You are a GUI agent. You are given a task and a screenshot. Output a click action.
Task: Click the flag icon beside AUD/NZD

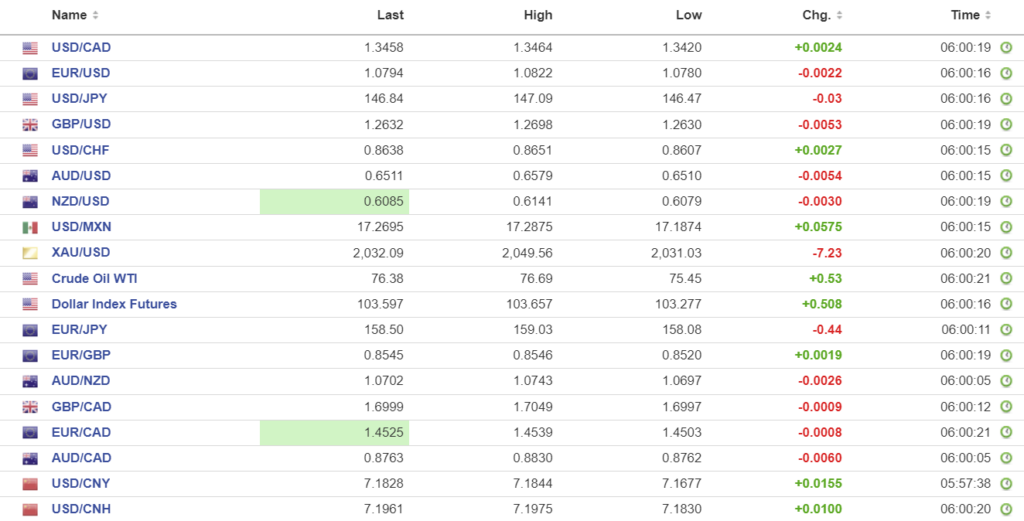[30, 382]
